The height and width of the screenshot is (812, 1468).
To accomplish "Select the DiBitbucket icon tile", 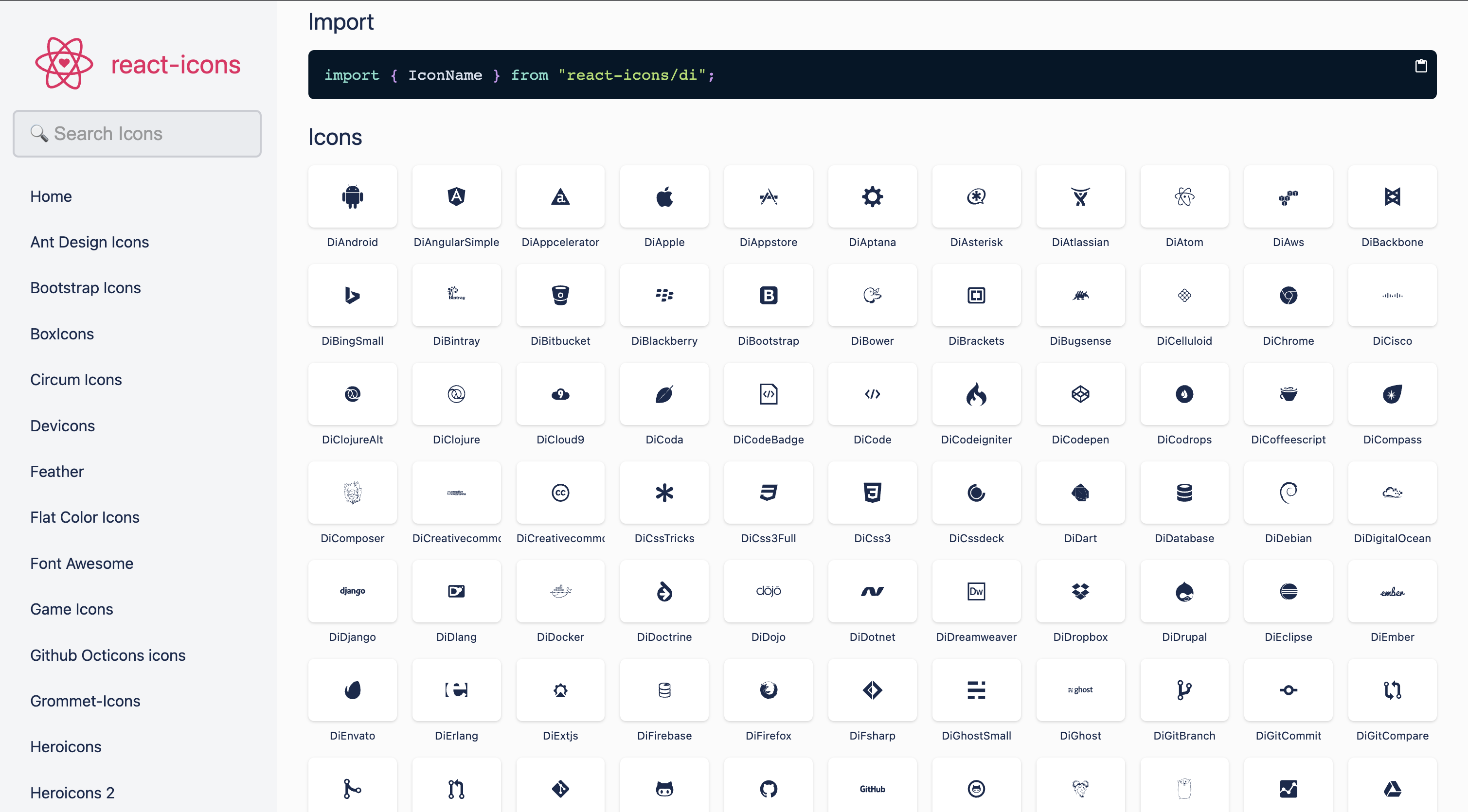I will [x=560, y=296].
